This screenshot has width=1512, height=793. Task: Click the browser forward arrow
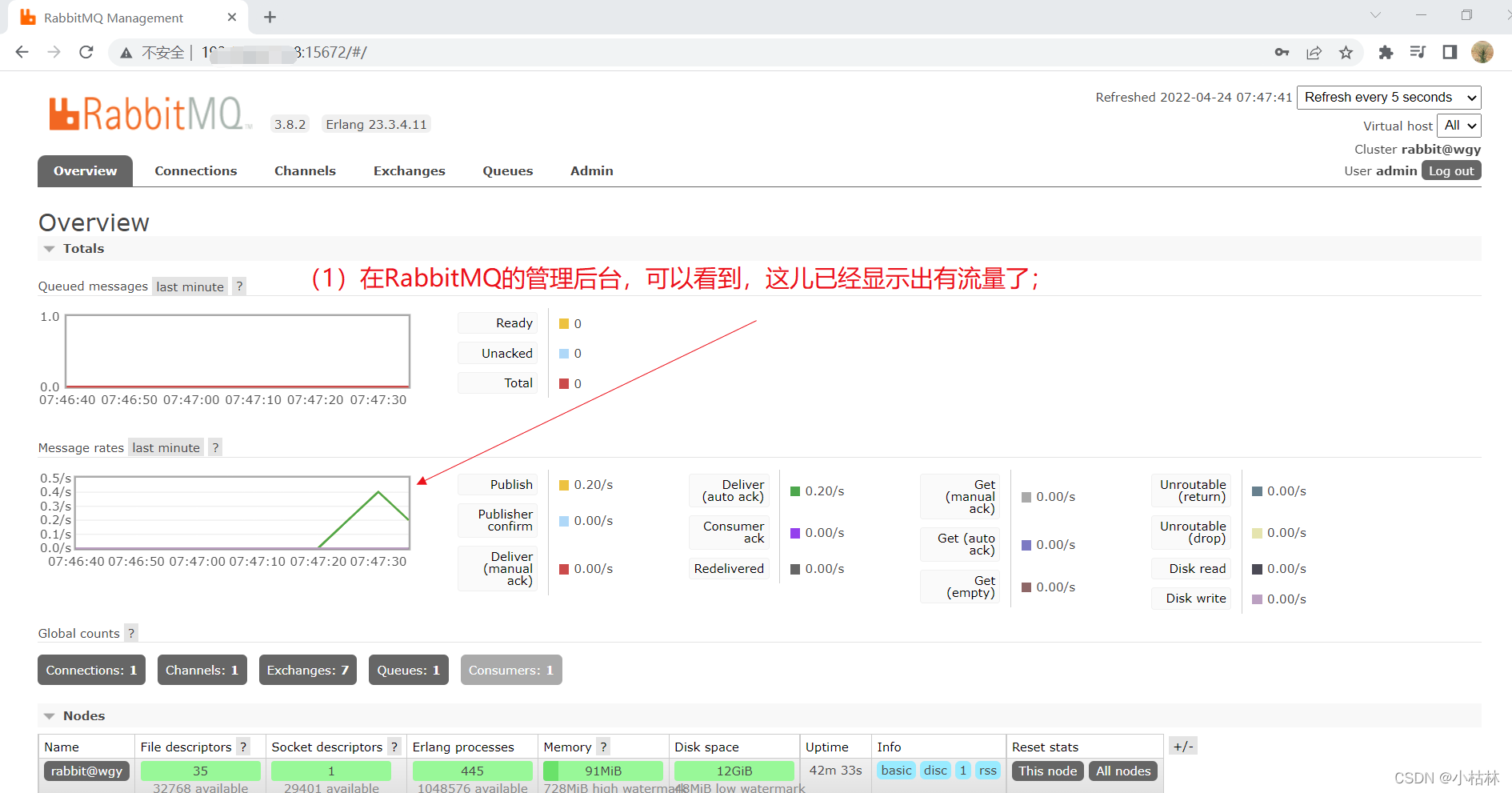click(54, 52)
